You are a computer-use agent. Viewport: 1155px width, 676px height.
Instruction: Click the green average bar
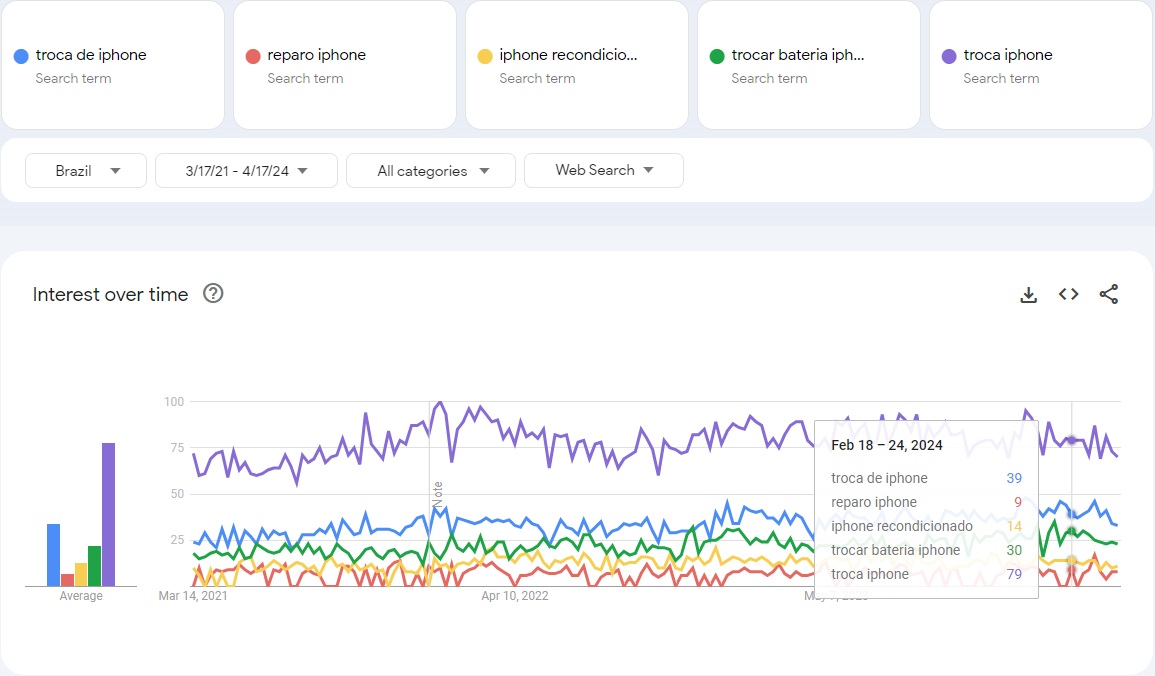[94, 566]
